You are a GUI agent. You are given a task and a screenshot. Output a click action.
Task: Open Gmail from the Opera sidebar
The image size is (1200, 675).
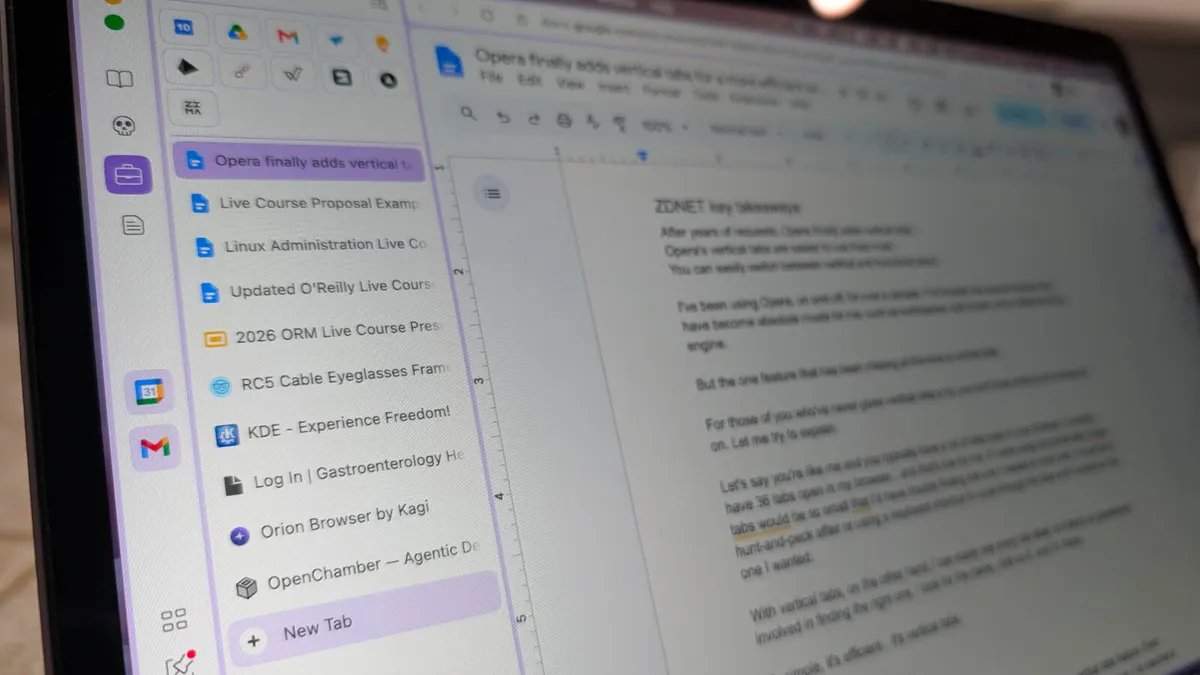pyautogui.click(x=155, y=447)
